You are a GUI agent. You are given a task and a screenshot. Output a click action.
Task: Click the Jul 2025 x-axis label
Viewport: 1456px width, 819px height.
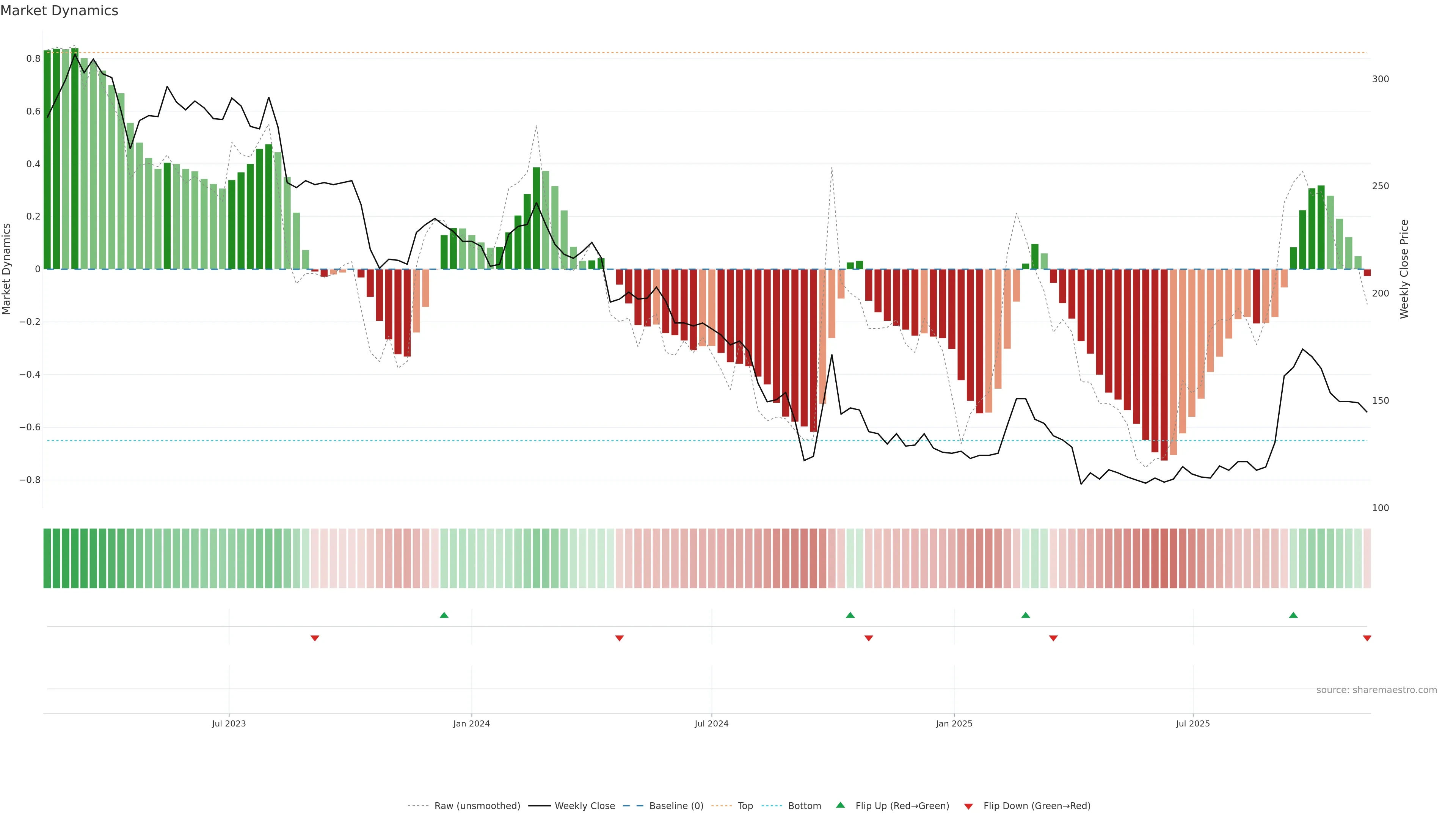pyautogui.click(x=1192, y=723)
